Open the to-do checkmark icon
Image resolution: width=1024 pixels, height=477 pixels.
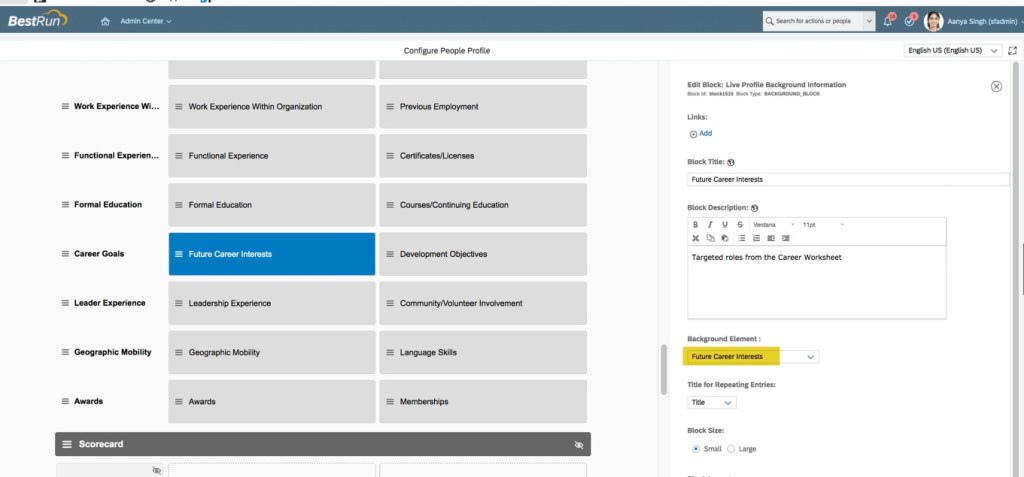[x=909, y=21]
